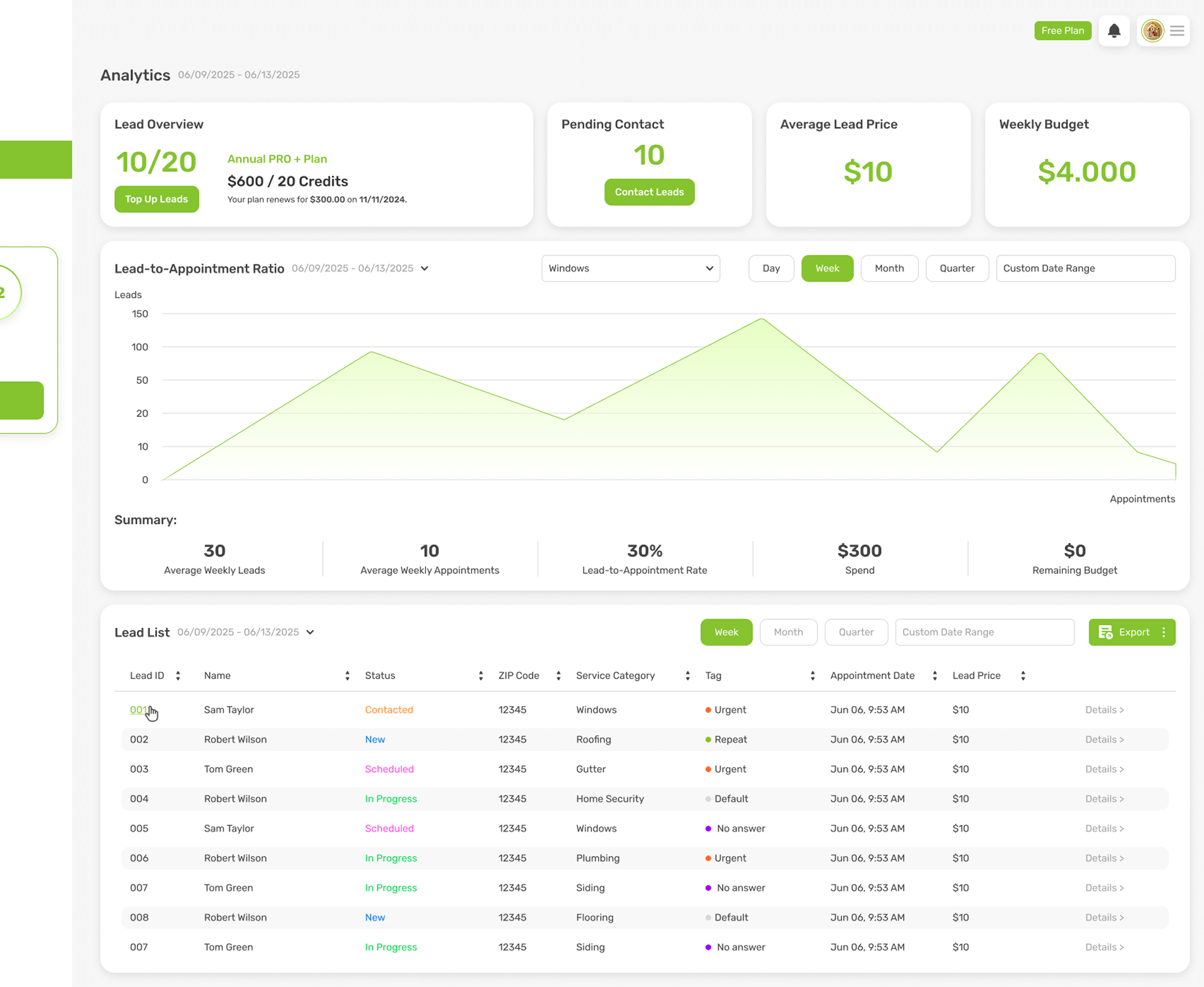Viewport: 1204px width, 987px height.
Task: Click the Export three-dots icon
Action: coord(1164,632)
